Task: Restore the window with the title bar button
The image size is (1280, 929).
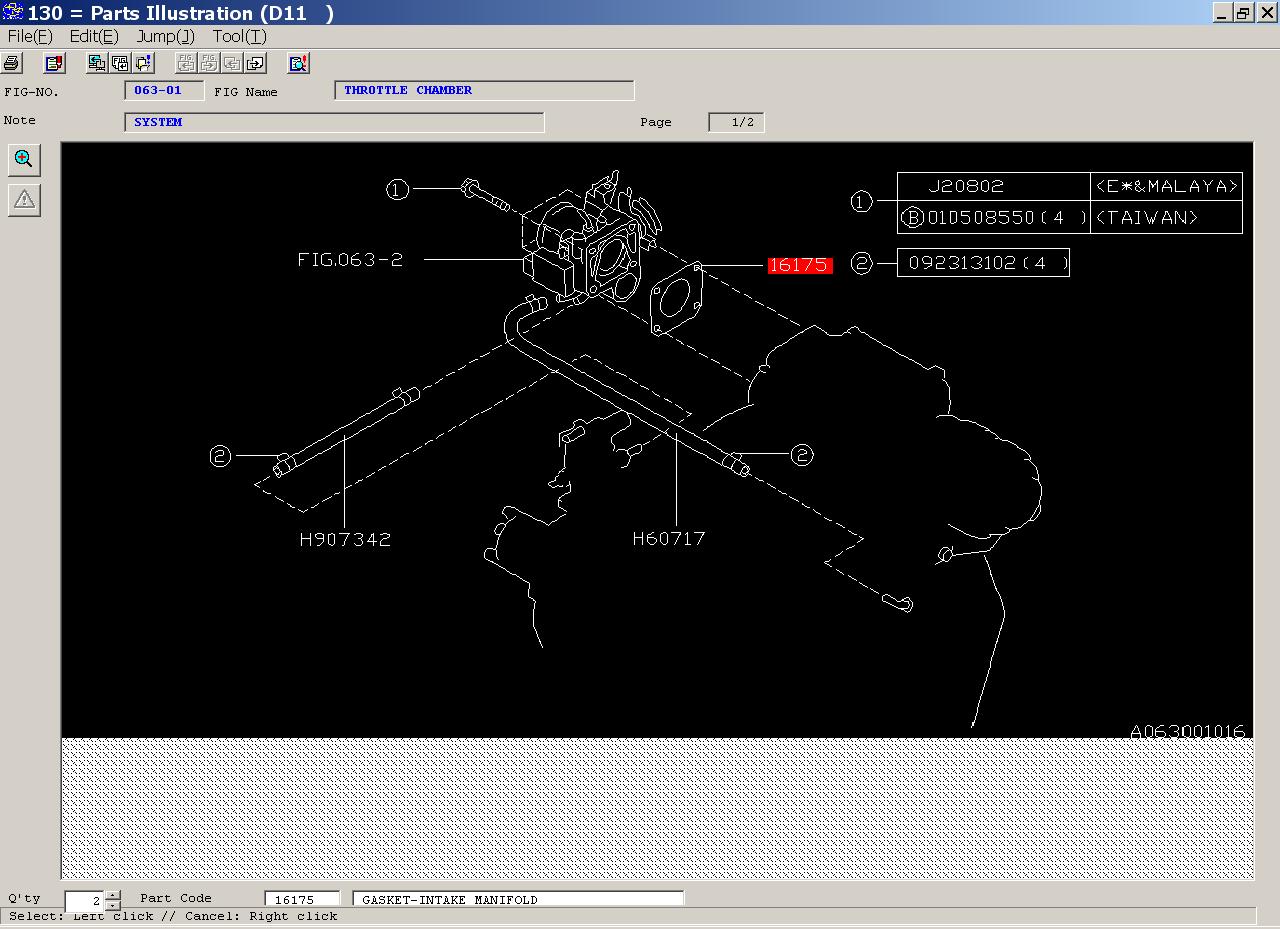Action: (1243, 13)
